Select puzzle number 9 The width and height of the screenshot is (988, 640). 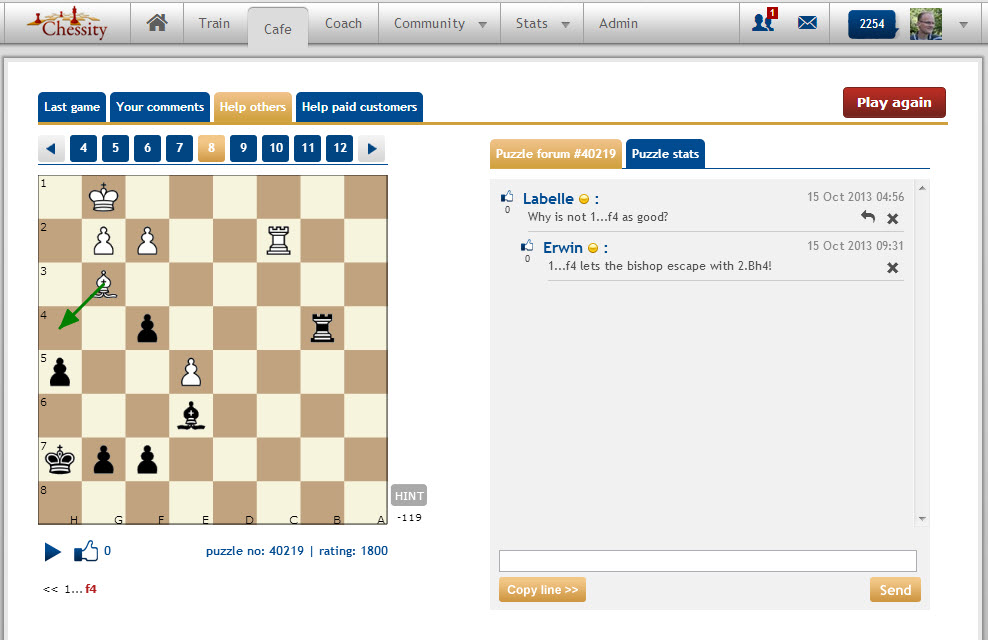(243, 148)
